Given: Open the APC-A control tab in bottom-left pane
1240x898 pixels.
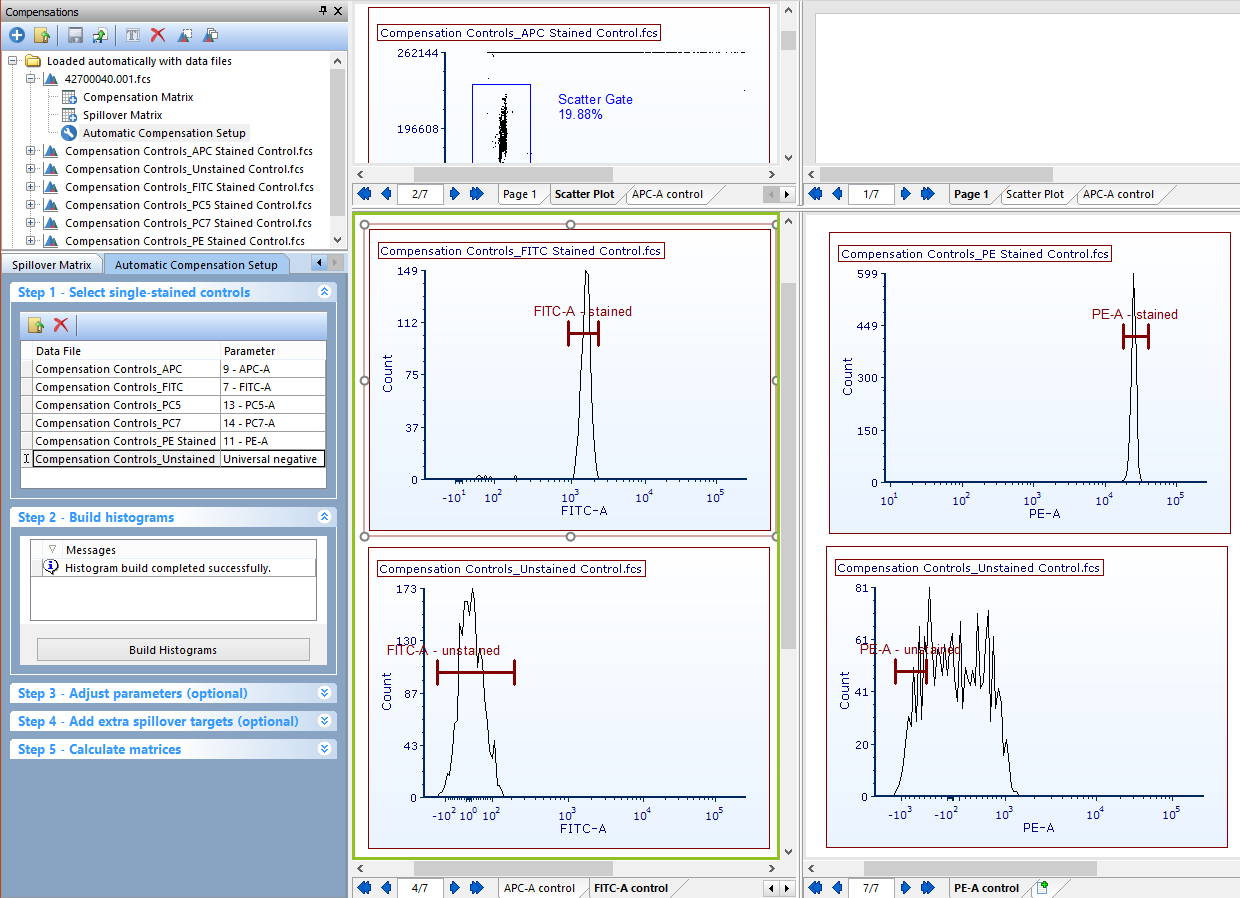Looking at the screenshot, I should pyautogui.click(x=540, y=888).
